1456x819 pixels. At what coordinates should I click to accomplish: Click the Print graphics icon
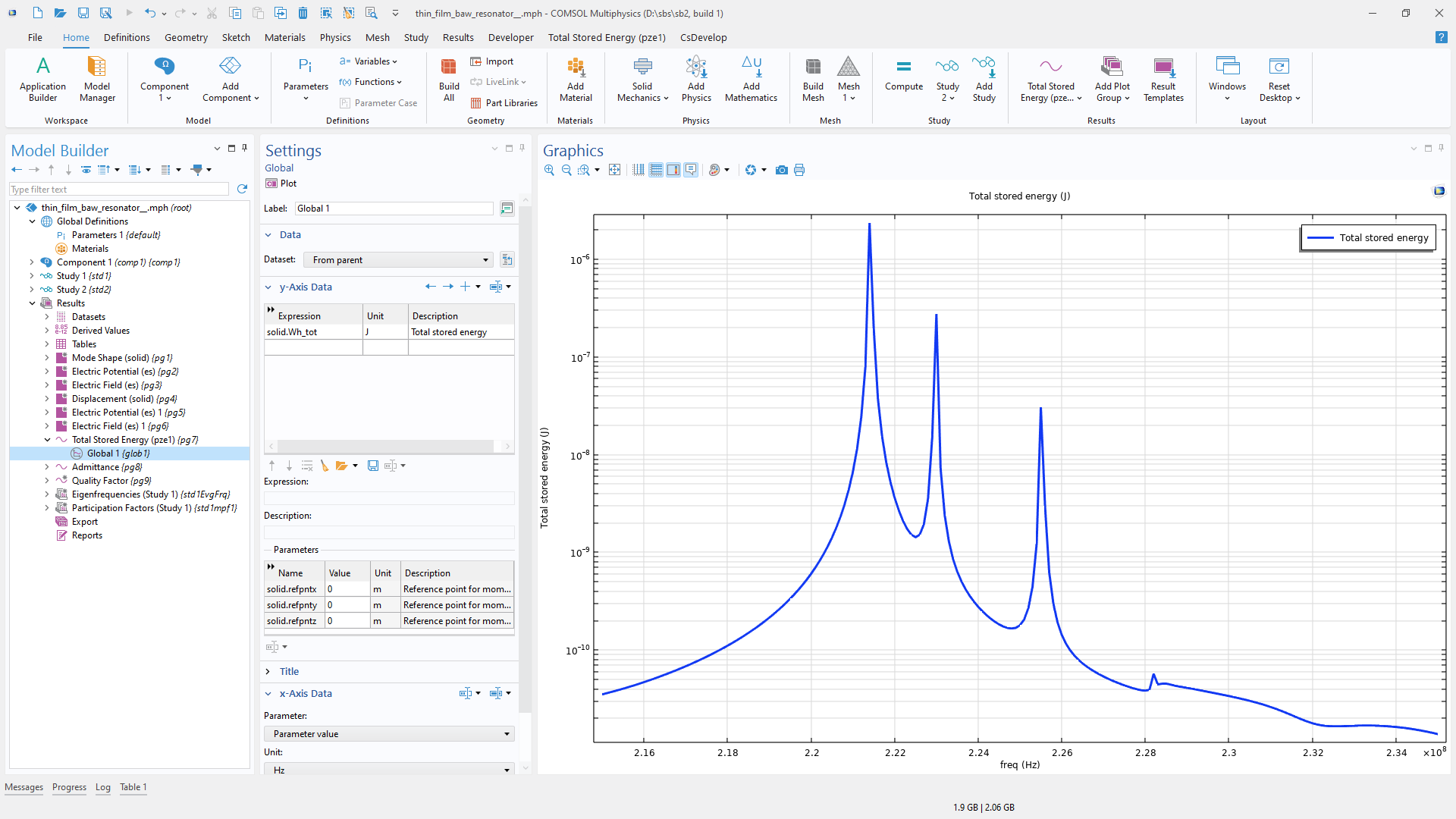tap(799, 170)
